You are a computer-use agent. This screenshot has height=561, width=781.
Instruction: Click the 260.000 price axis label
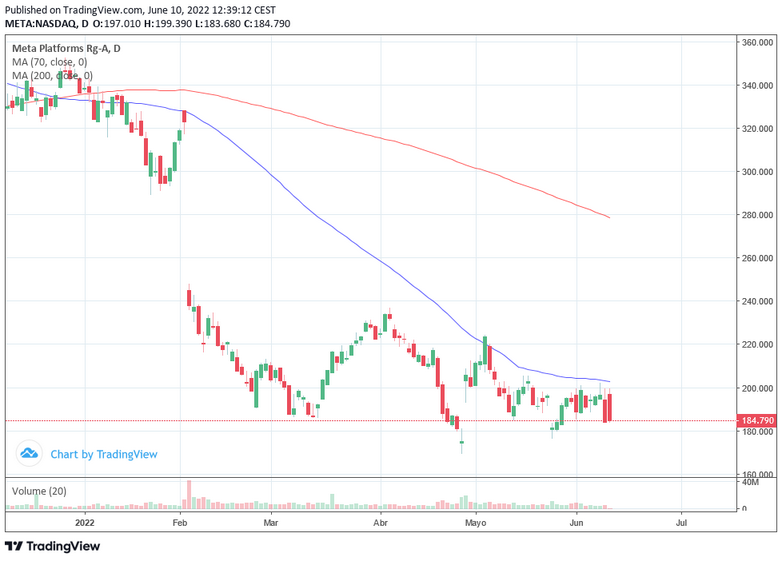(757, 258)
